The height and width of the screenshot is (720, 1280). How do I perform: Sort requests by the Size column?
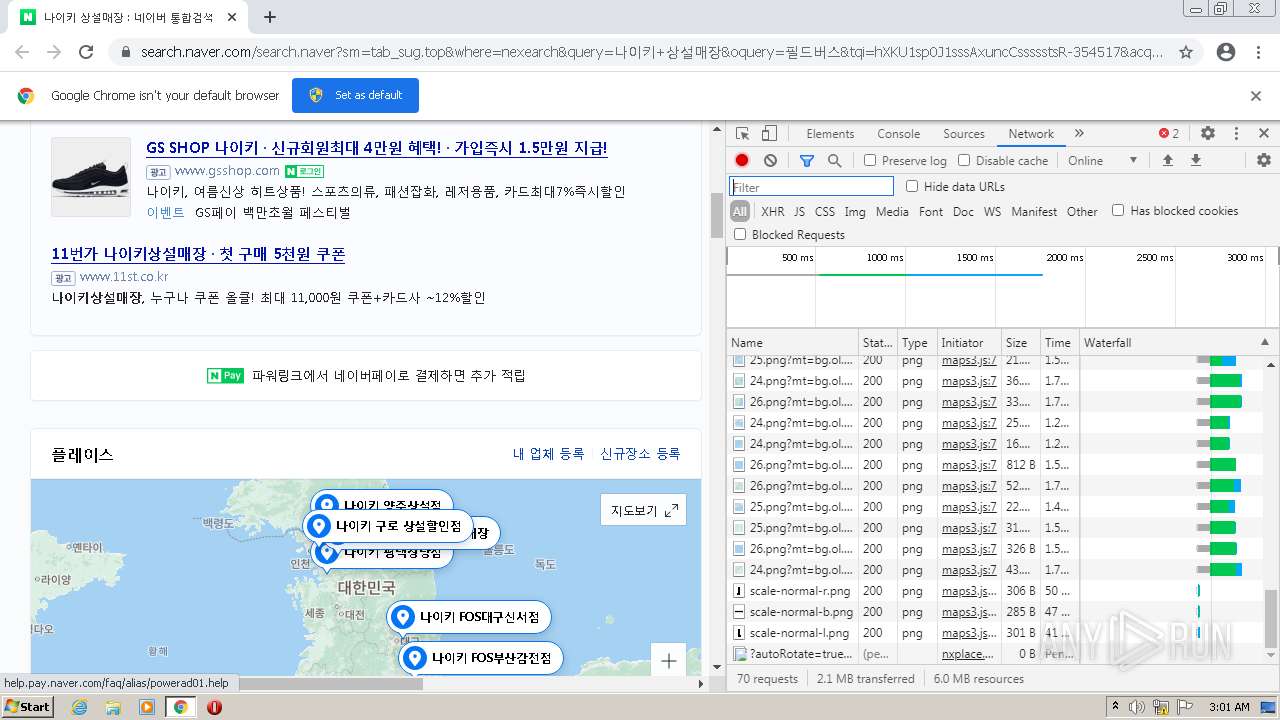1019,342
